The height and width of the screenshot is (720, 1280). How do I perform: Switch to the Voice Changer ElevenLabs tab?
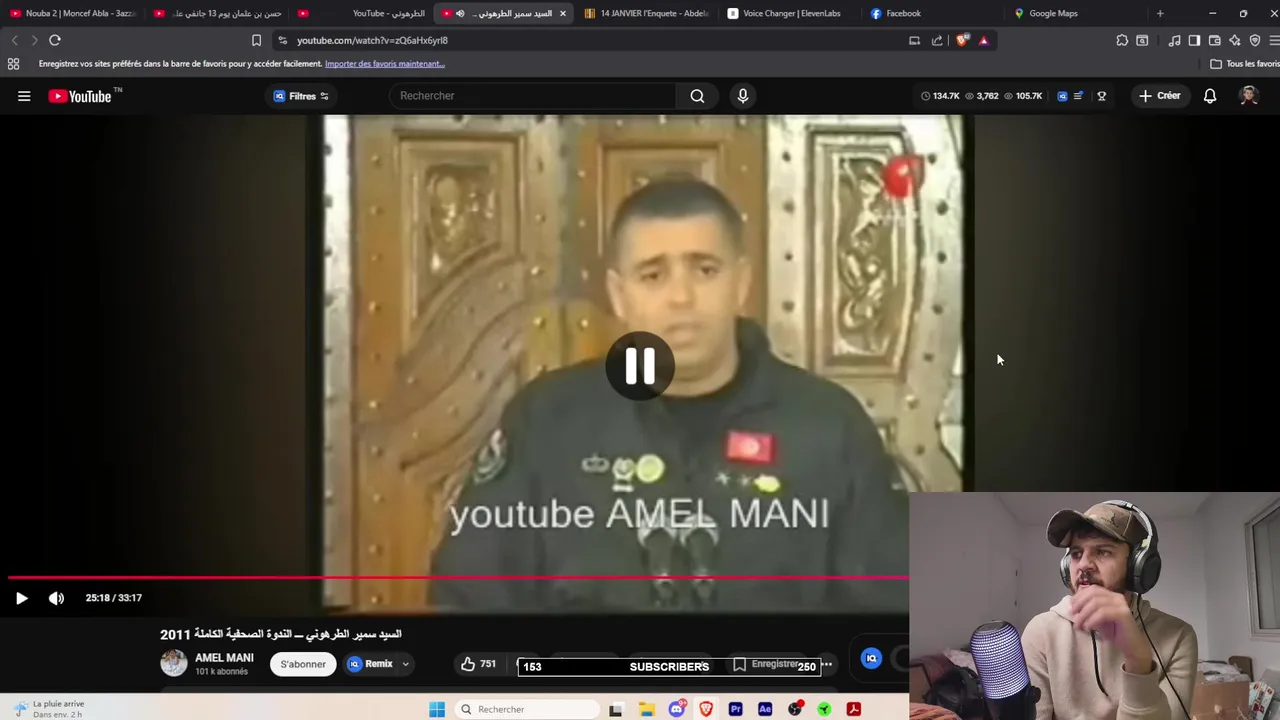pos(790,13)
